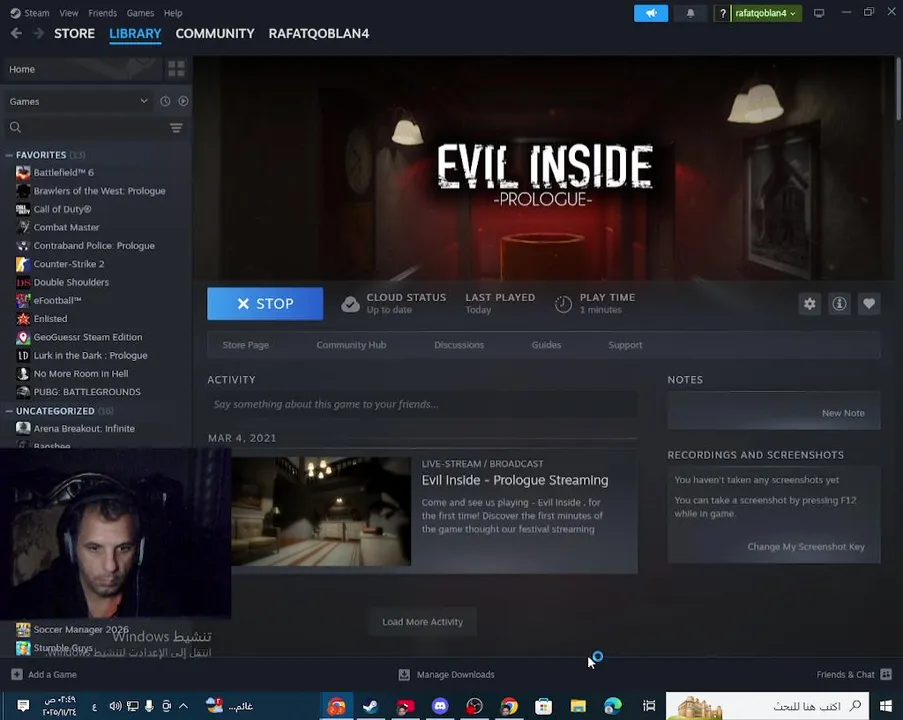Click the taskbar volume speaker icon
The image size is (903, 720).
pyautogui.click(x=115, y=706)
